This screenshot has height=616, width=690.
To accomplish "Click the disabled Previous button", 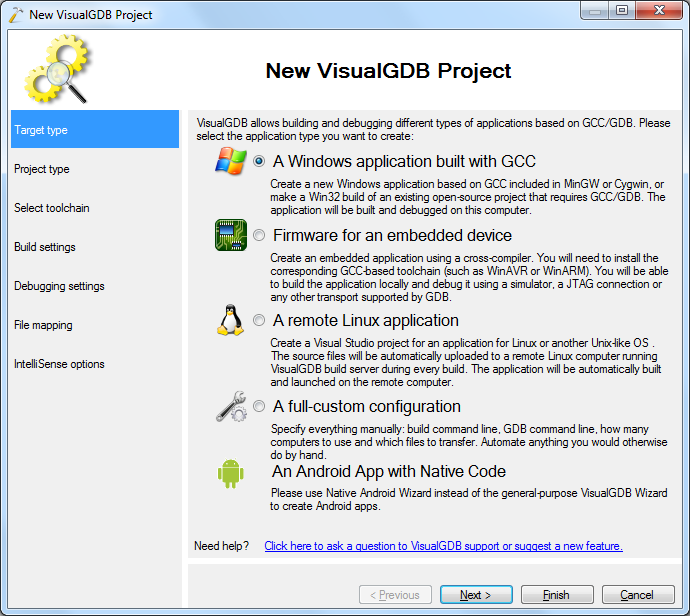I will pyautogui.click(x=395, y=595).
